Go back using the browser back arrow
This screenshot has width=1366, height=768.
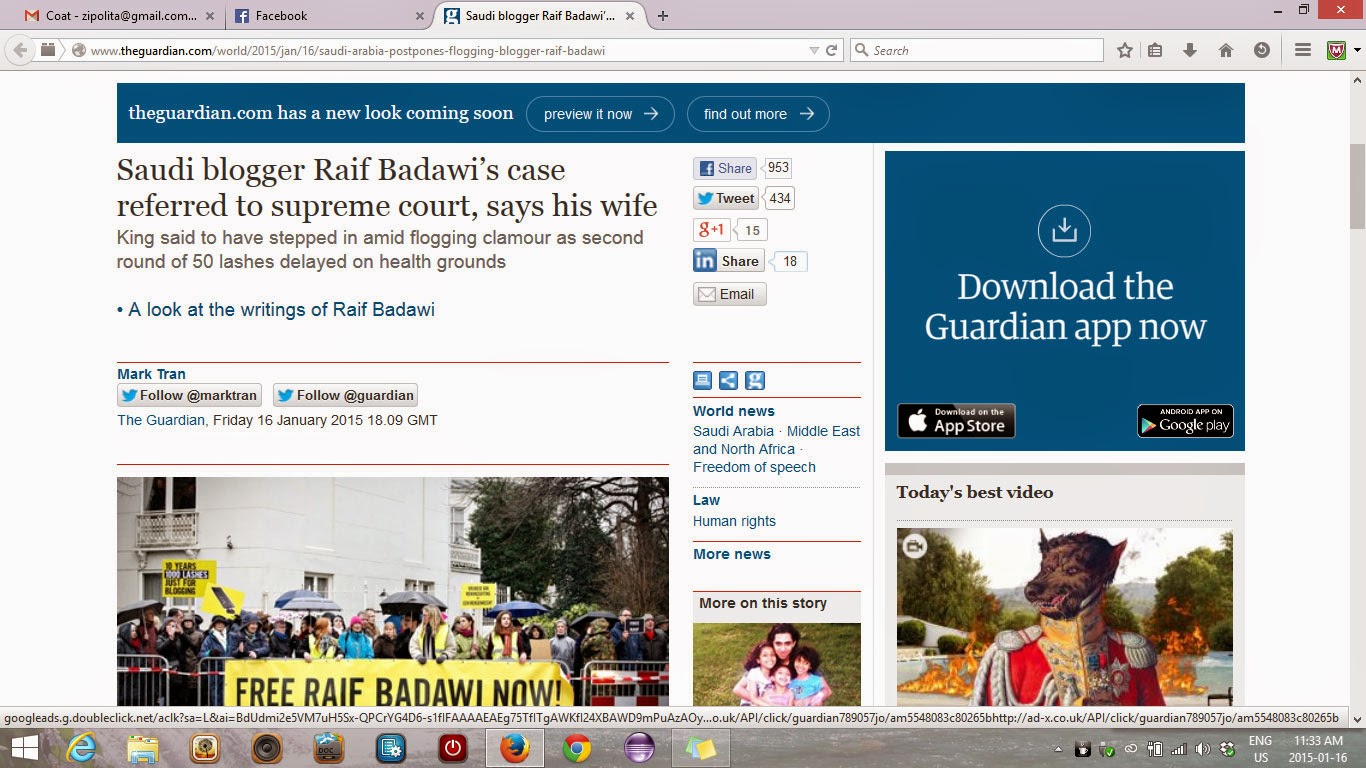tap(20, 50)
